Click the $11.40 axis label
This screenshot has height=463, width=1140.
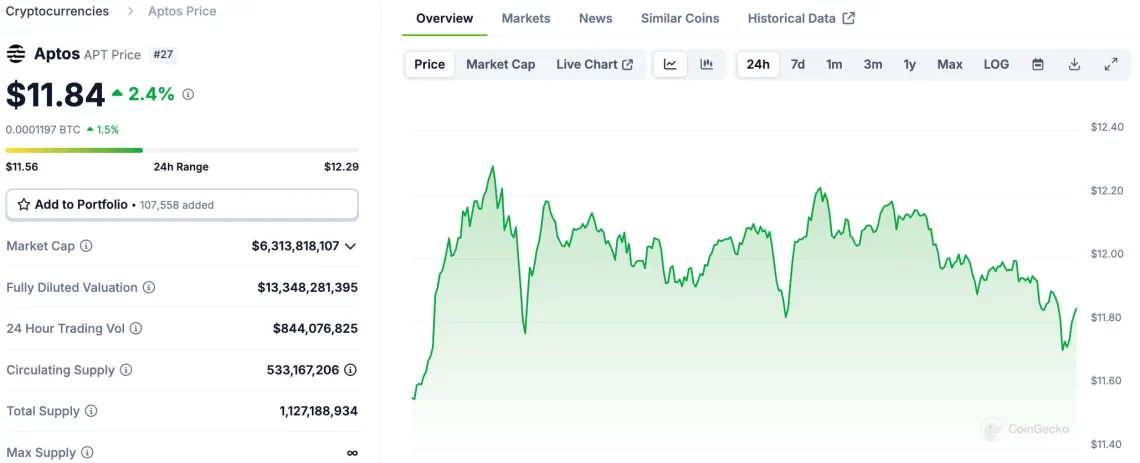1107,444
